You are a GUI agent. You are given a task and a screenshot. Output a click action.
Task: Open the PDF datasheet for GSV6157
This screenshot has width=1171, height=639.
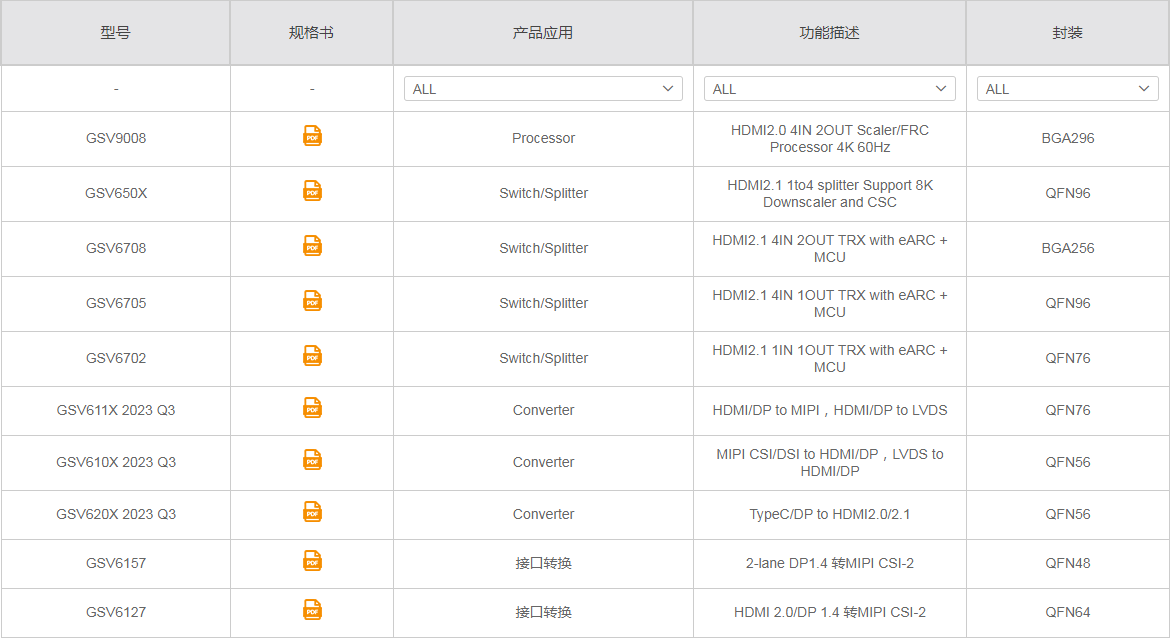click(312, 561)
